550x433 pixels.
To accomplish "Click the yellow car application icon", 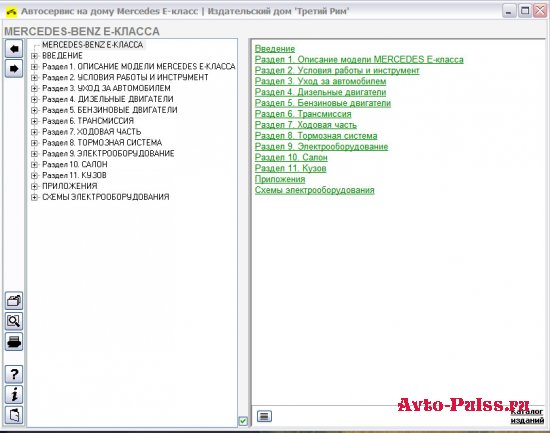I will [11, 12].
